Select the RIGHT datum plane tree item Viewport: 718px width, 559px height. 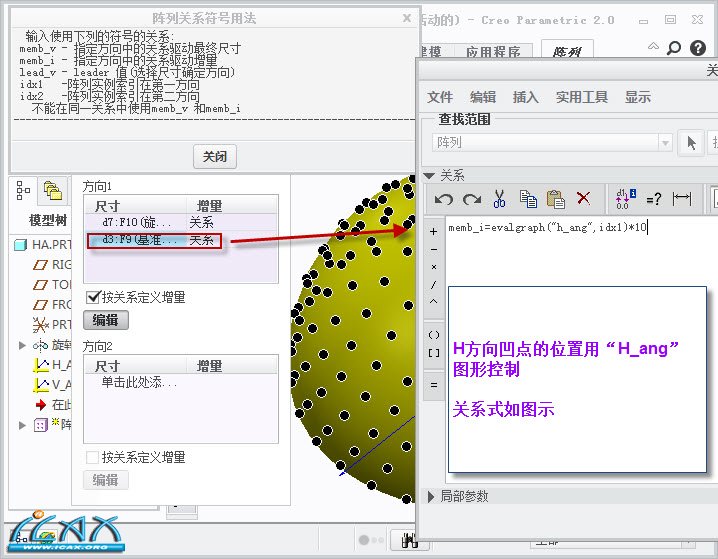(52, 265)
